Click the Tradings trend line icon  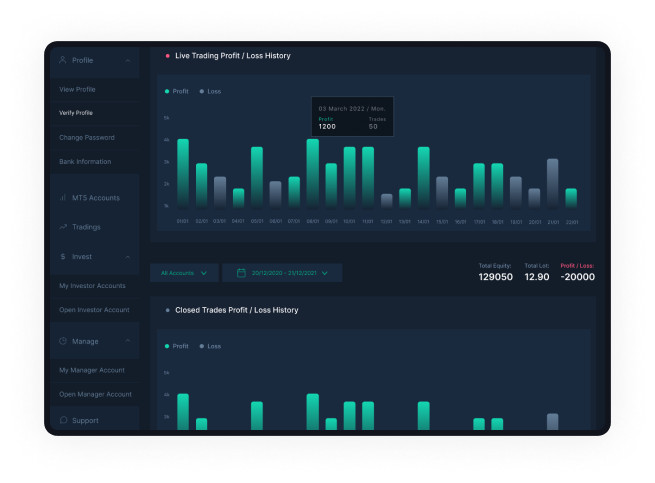pyautogui.click(x=63, y=227)
